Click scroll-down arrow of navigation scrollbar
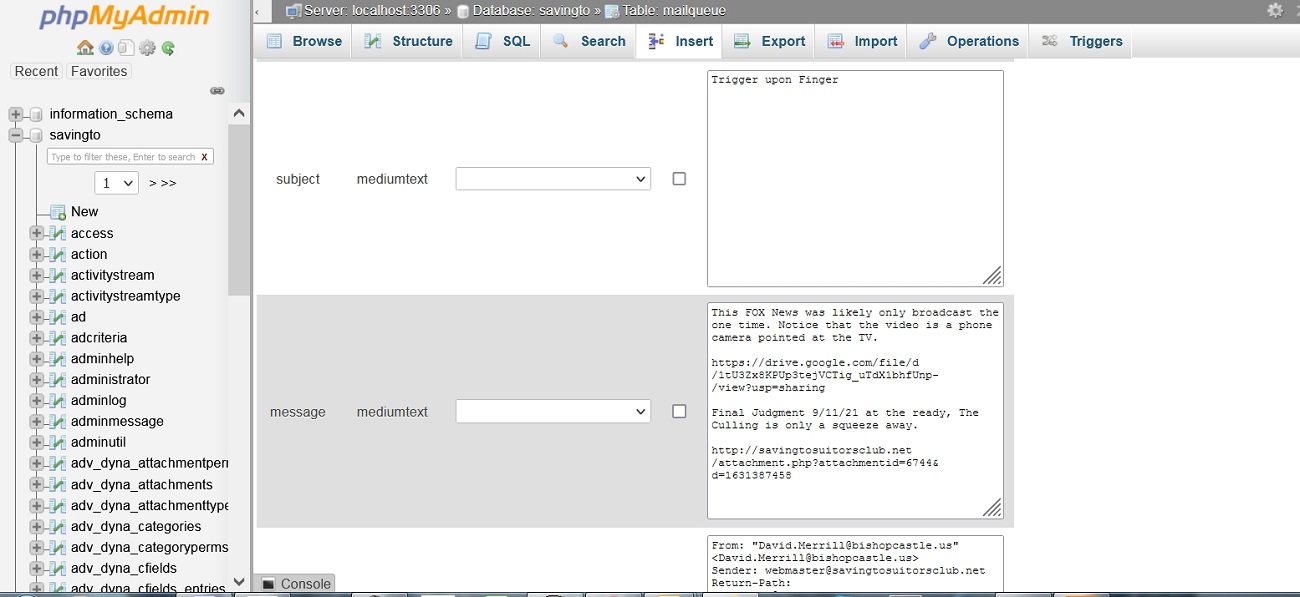Screen dimensions: 1300x597 (x=239, y=581)
